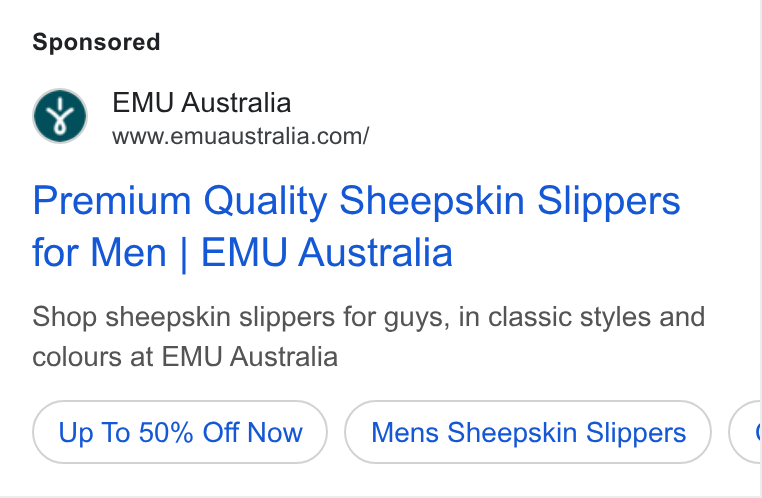Click 'classic styles and' in the description text
Viewport: 762px width, 498px height.
coord(596,317)
